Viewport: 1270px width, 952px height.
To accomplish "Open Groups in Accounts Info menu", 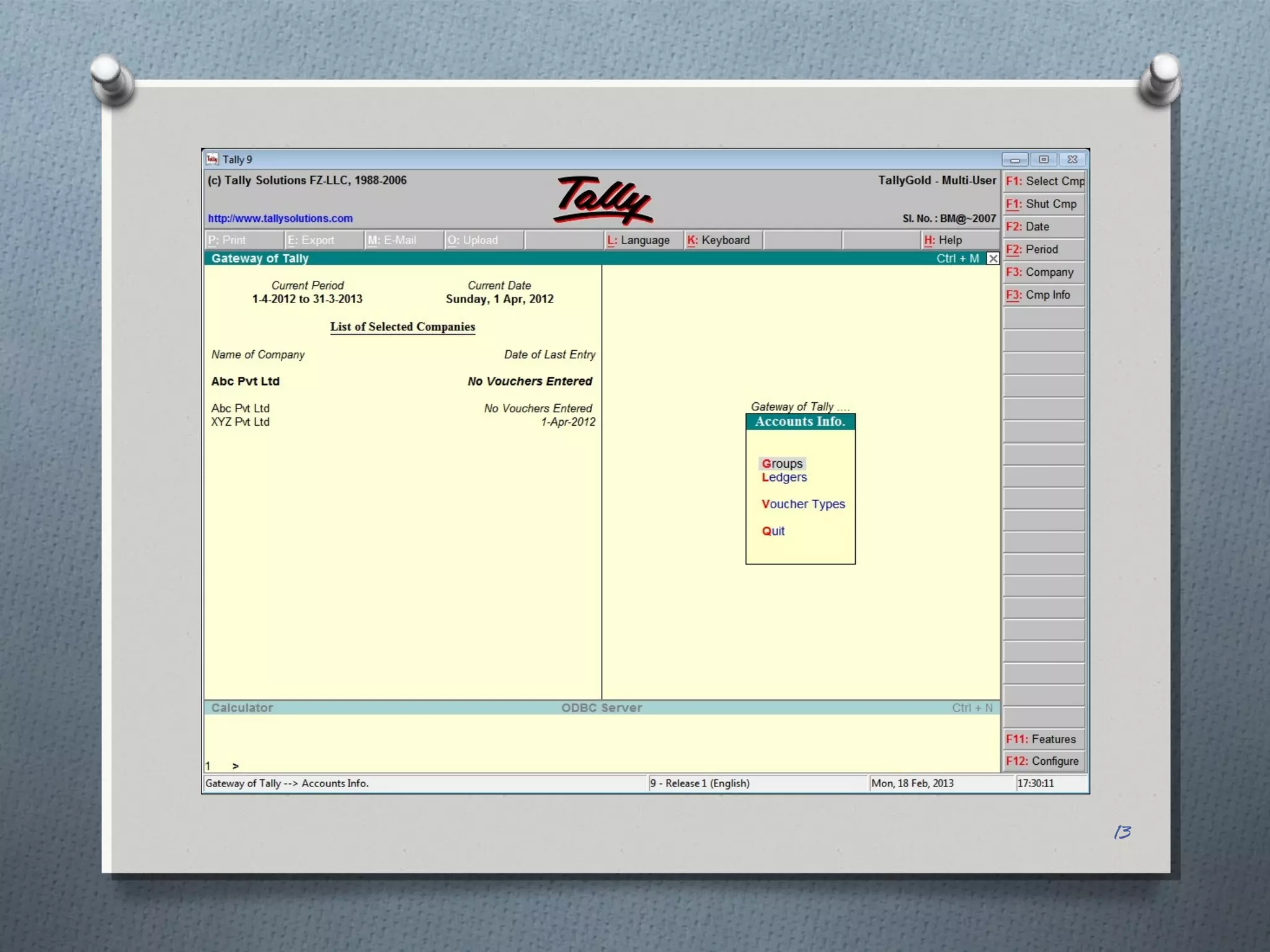I will click(782, 464).
